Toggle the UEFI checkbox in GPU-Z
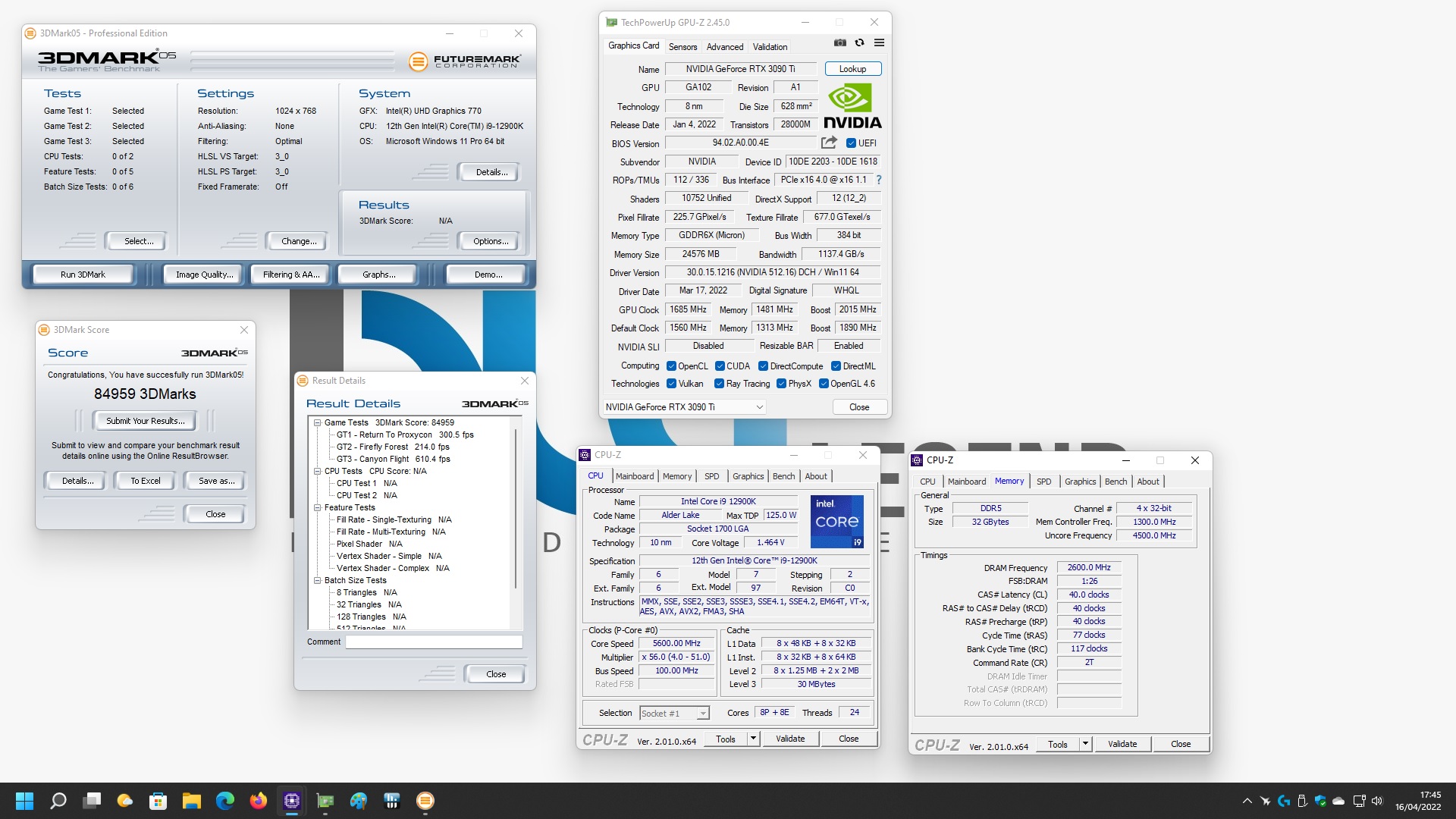This screenshot has height=819, width=1456. click(851, 143)
